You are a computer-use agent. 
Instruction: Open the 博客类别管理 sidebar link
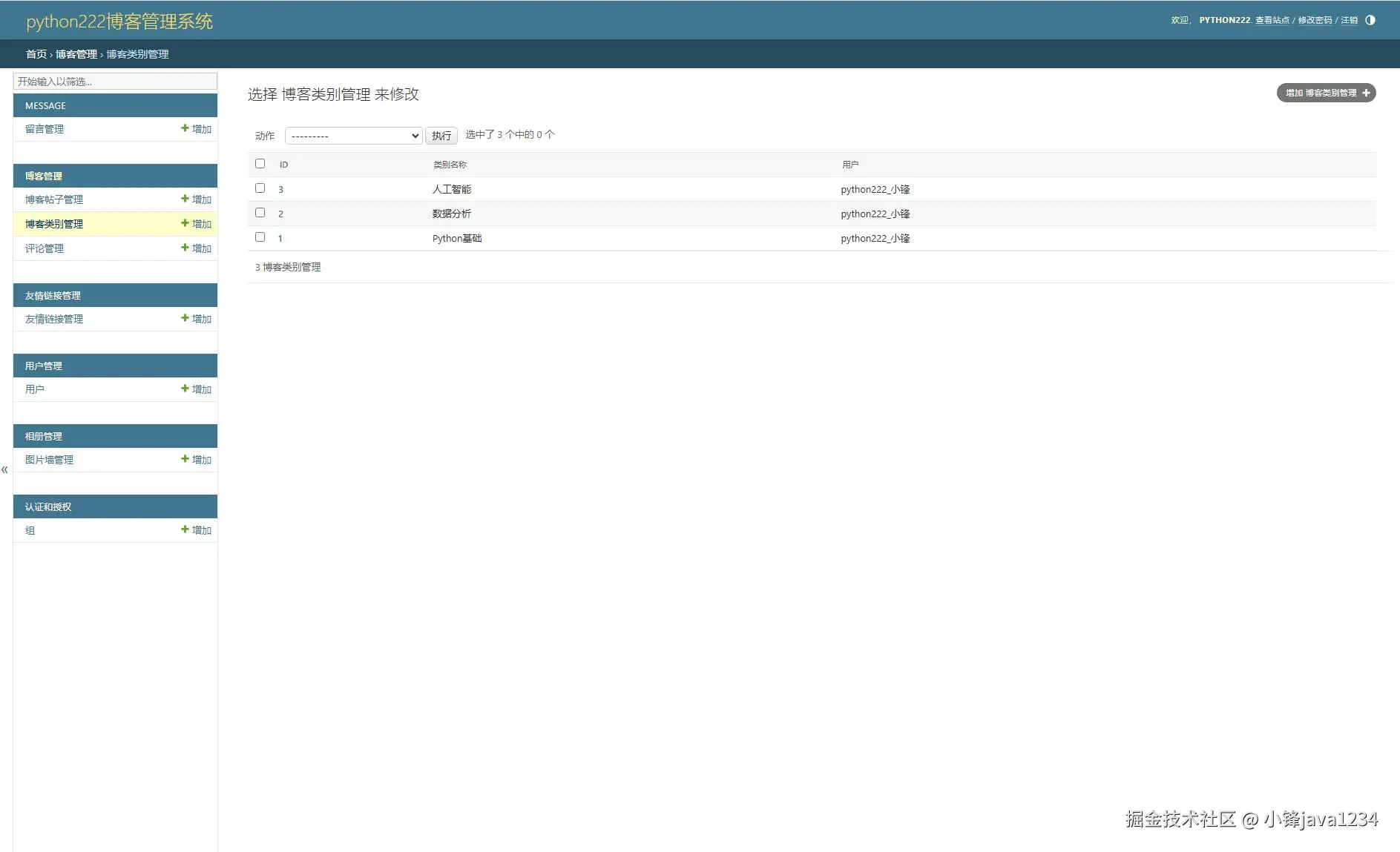click(x=54, y=224)
